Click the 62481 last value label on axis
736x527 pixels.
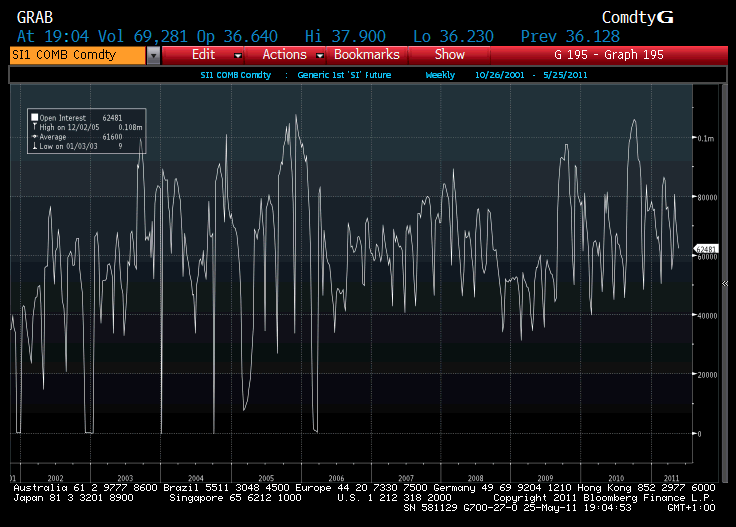[x=706, y=248]
